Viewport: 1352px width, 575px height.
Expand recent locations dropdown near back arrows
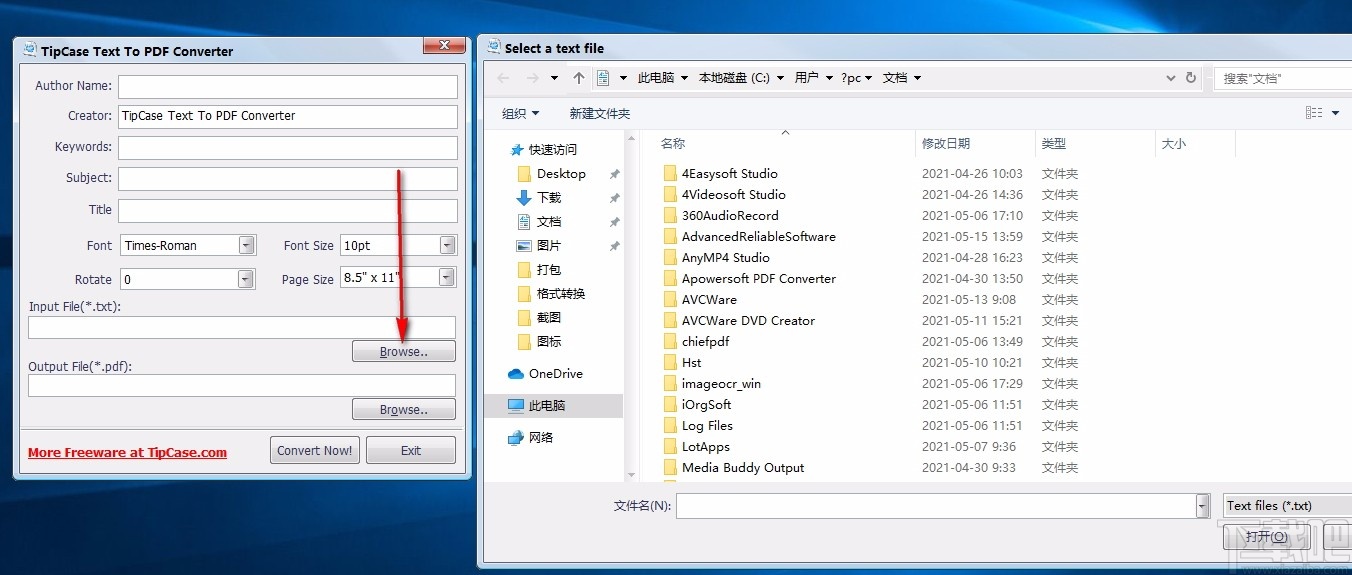pyautogui.click(x=555, y=78)
